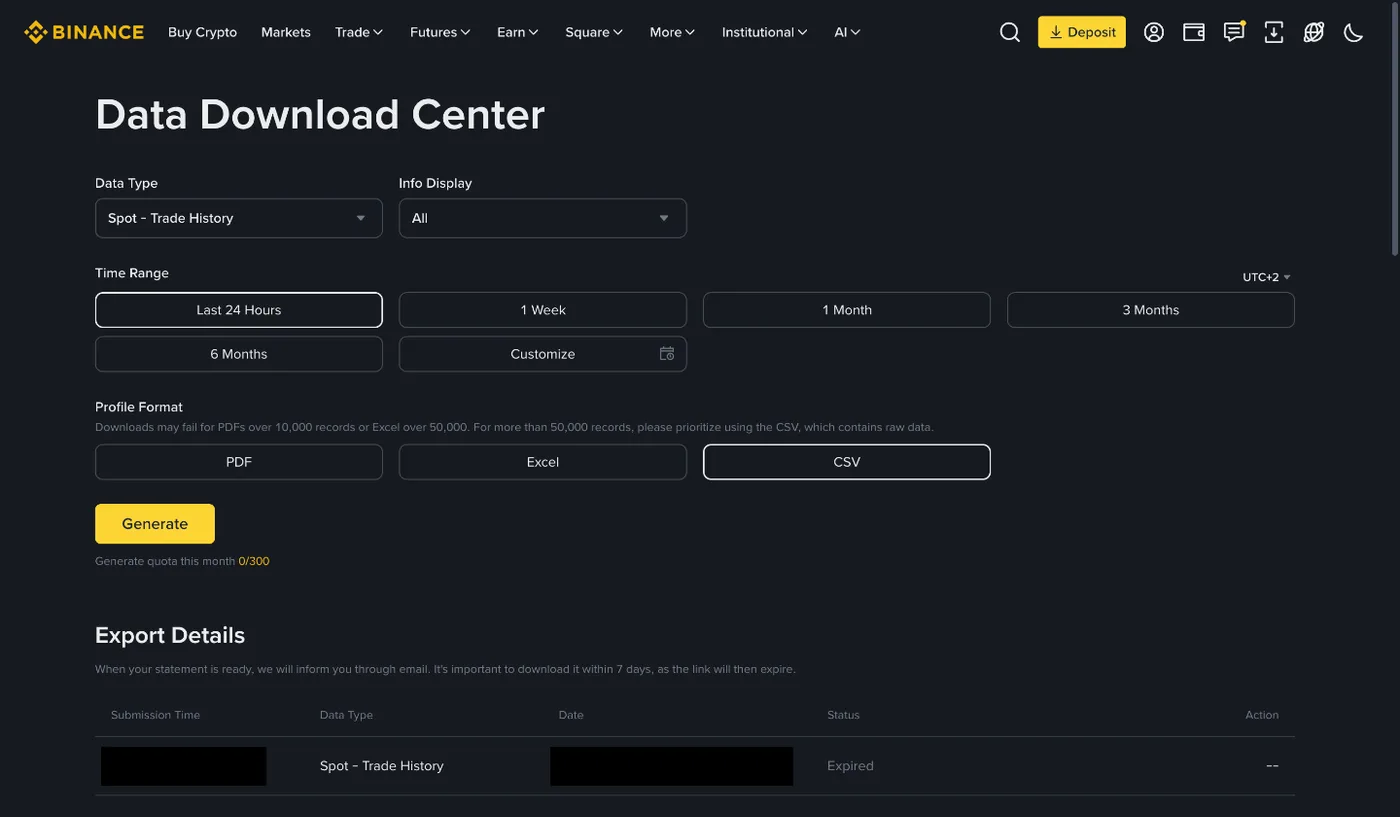The height and width of the screenshot is (817, 1400).
Task: Select 1 Week time range
Action: click(x=543, y=310)
